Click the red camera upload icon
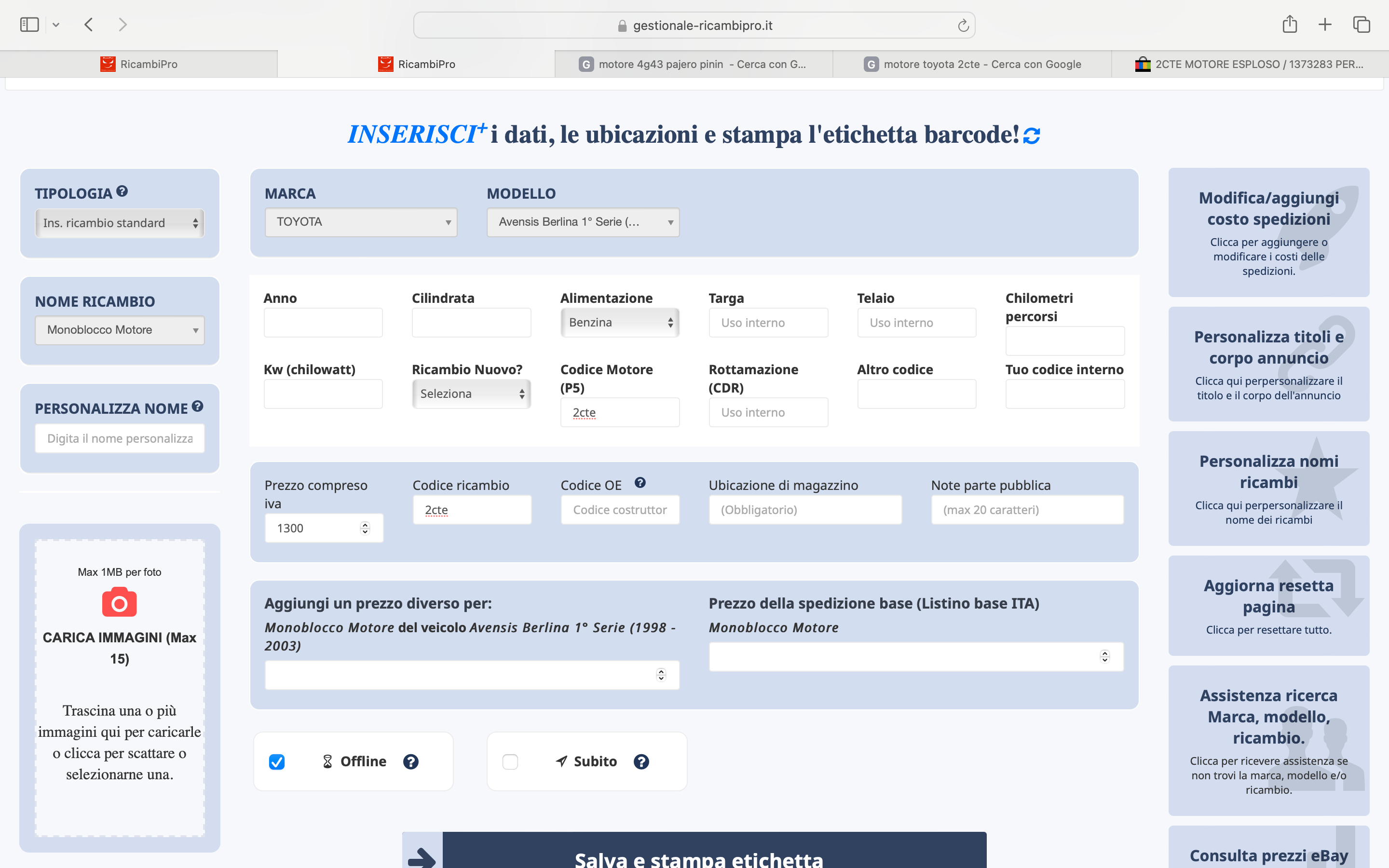Screen dimensions: 1389x868 [x=120, y=602]
